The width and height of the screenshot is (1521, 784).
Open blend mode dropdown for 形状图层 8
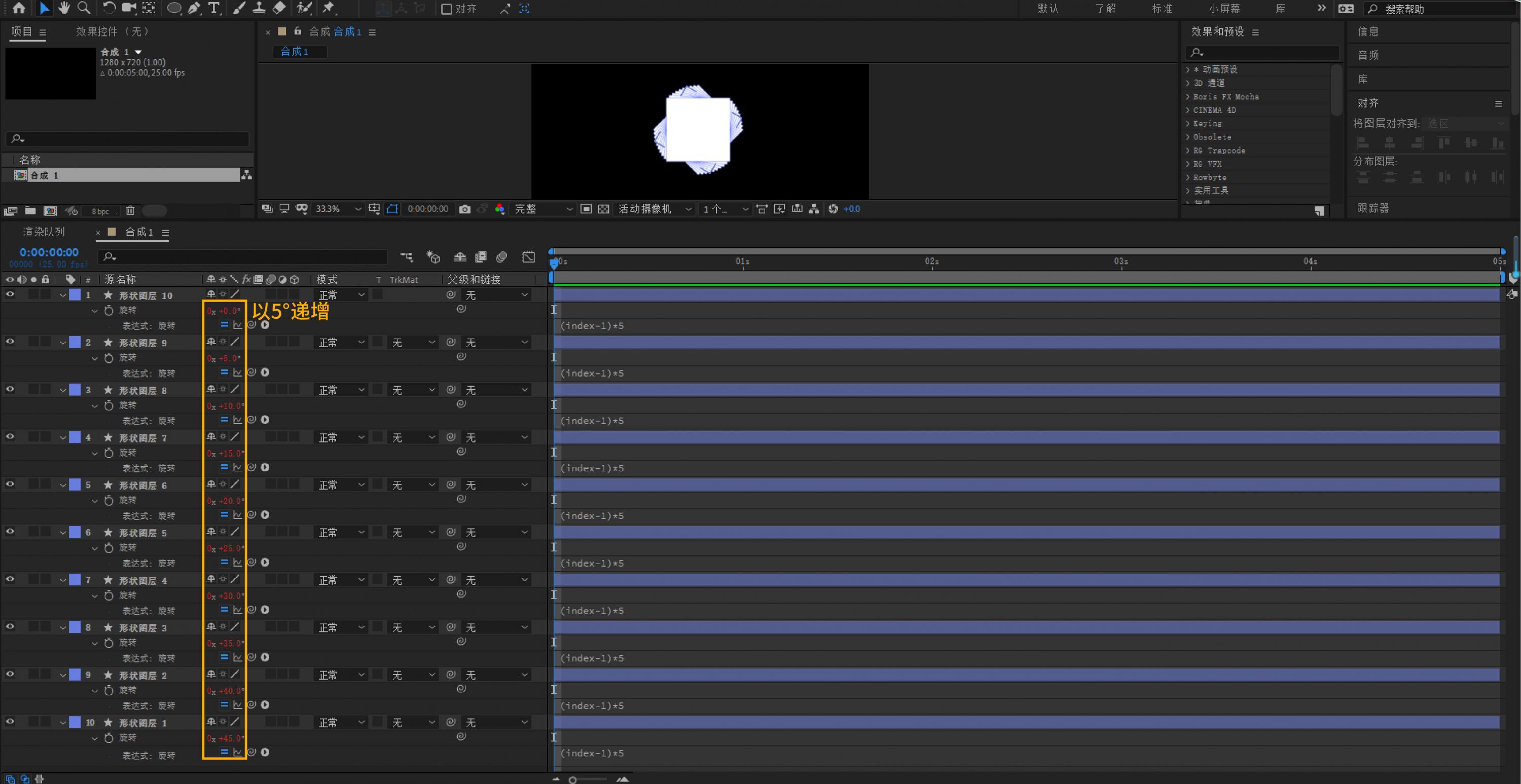click(x=341, y=390)
